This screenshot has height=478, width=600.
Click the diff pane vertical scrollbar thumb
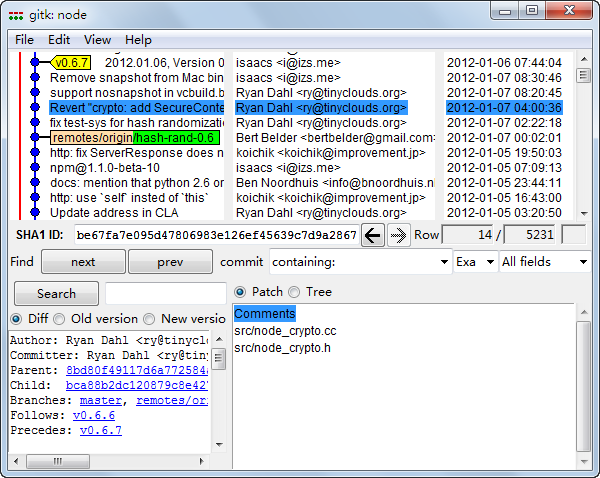point(219,359)
